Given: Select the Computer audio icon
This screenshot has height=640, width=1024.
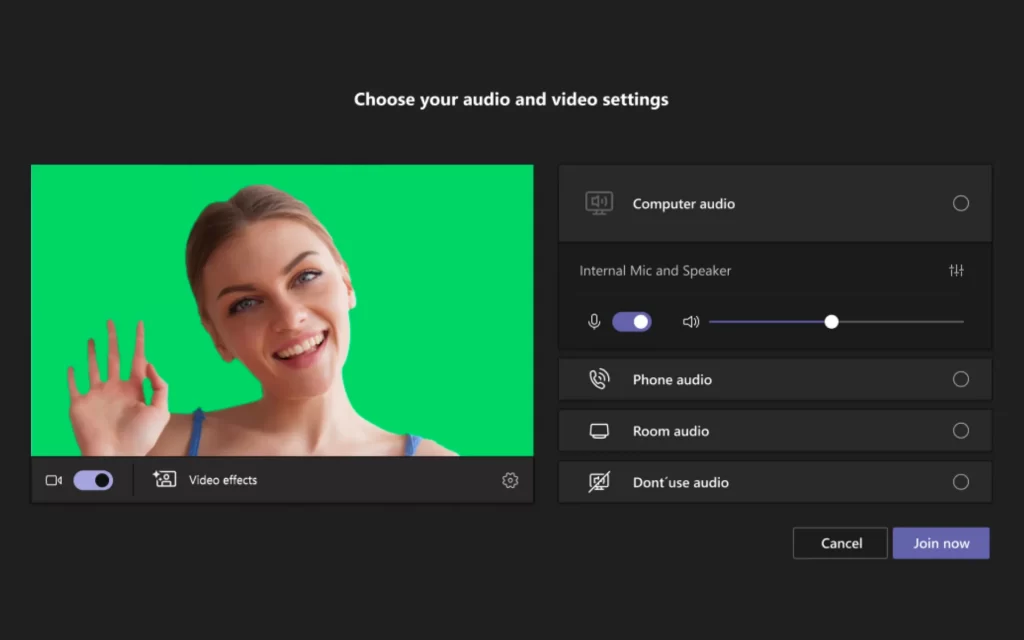Looking at the screenshot, I should tap(599, 203).
